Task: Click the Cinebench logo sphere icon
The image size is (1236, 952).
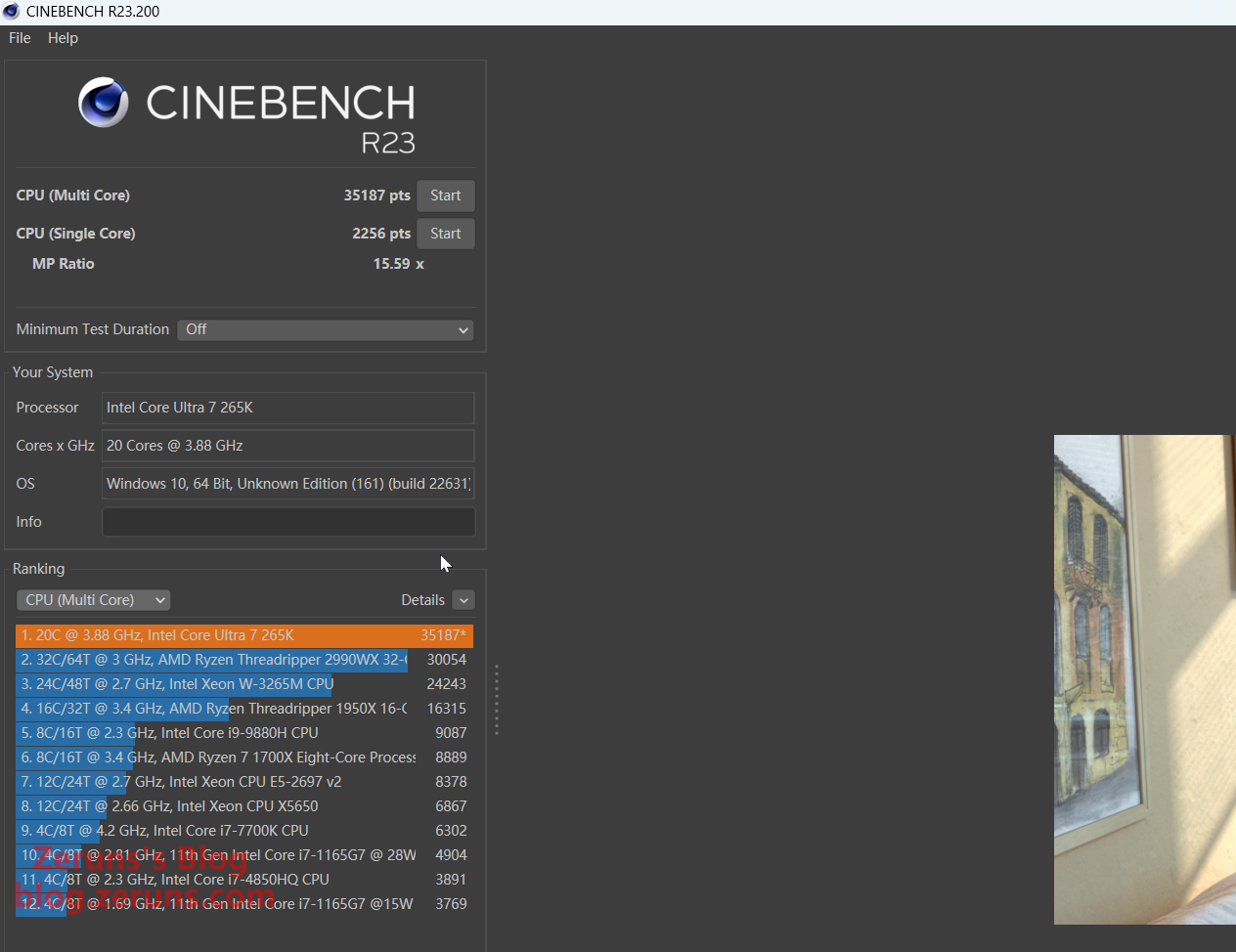Action: click(104, 103)
